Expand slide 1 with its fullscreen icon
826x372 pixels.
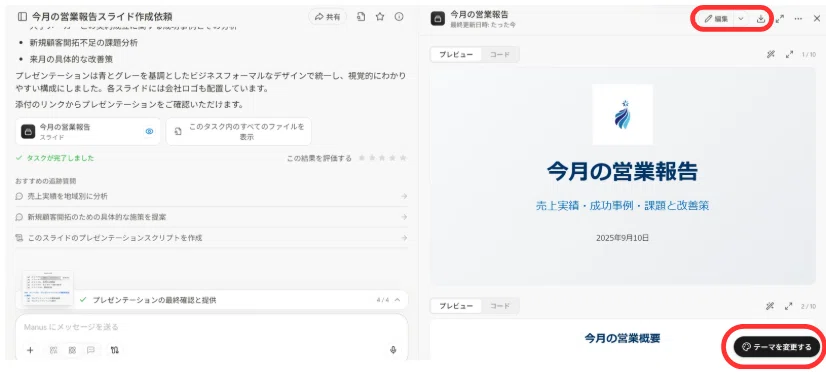pos(789,54)
